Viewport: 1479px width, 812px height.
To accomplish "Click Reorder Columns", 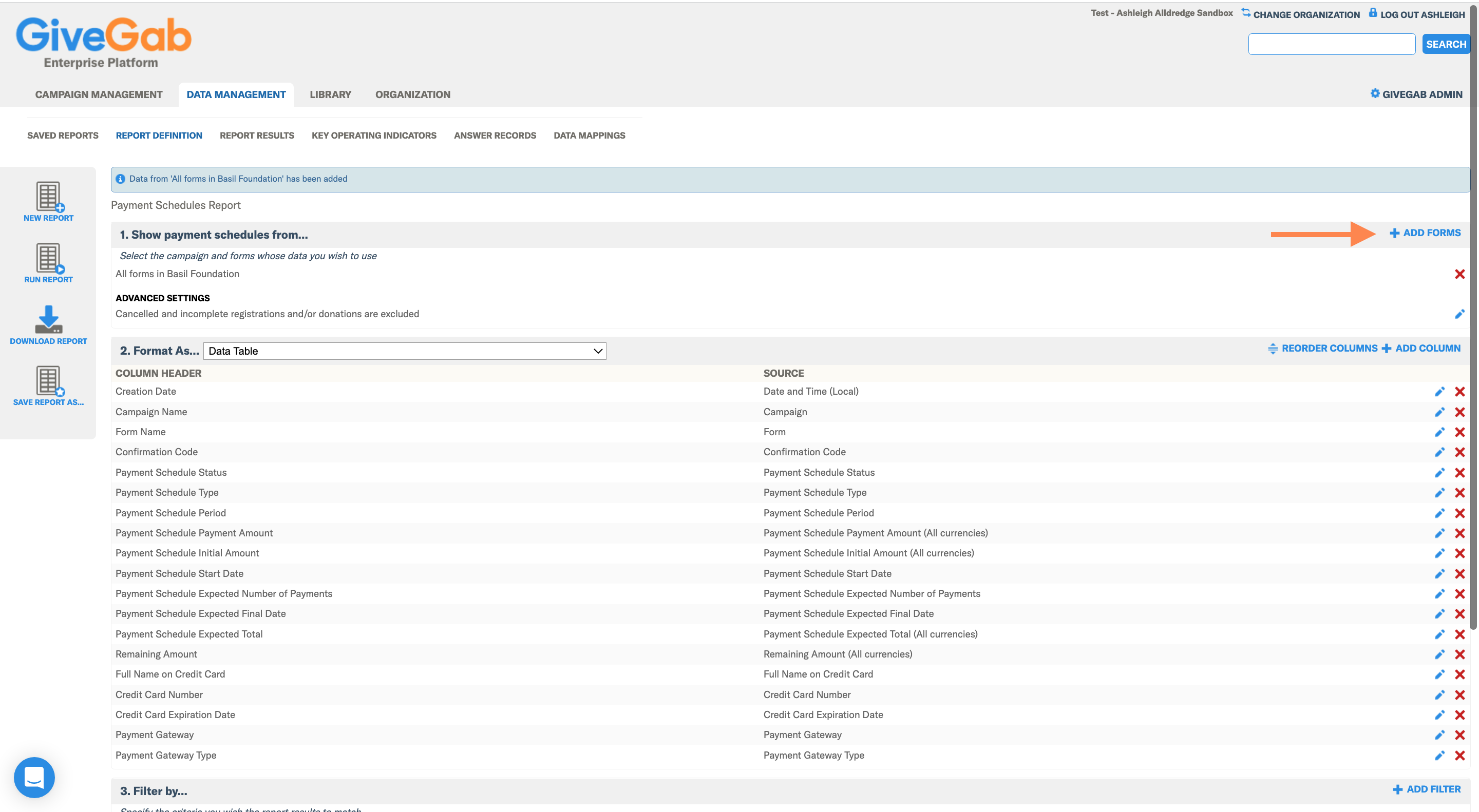I will click(x=1322, y=349).
